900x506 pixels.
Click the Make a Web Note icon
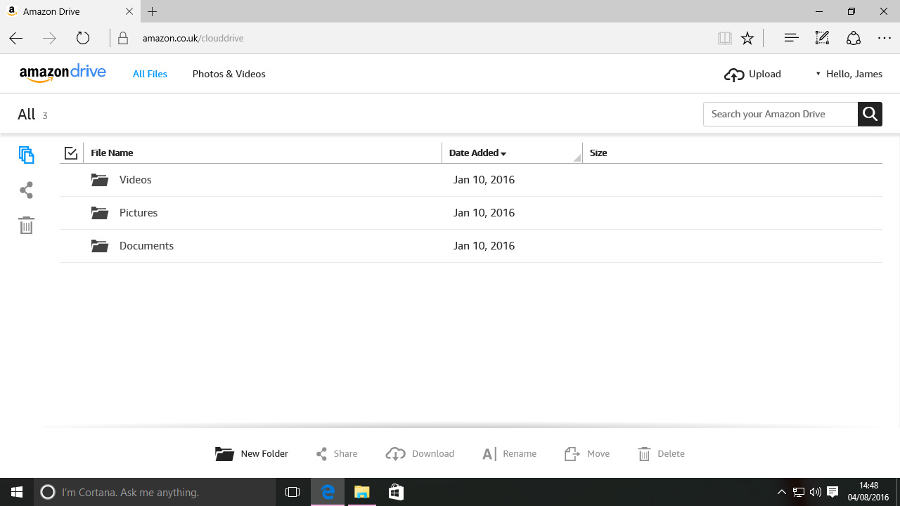(822, 38)
